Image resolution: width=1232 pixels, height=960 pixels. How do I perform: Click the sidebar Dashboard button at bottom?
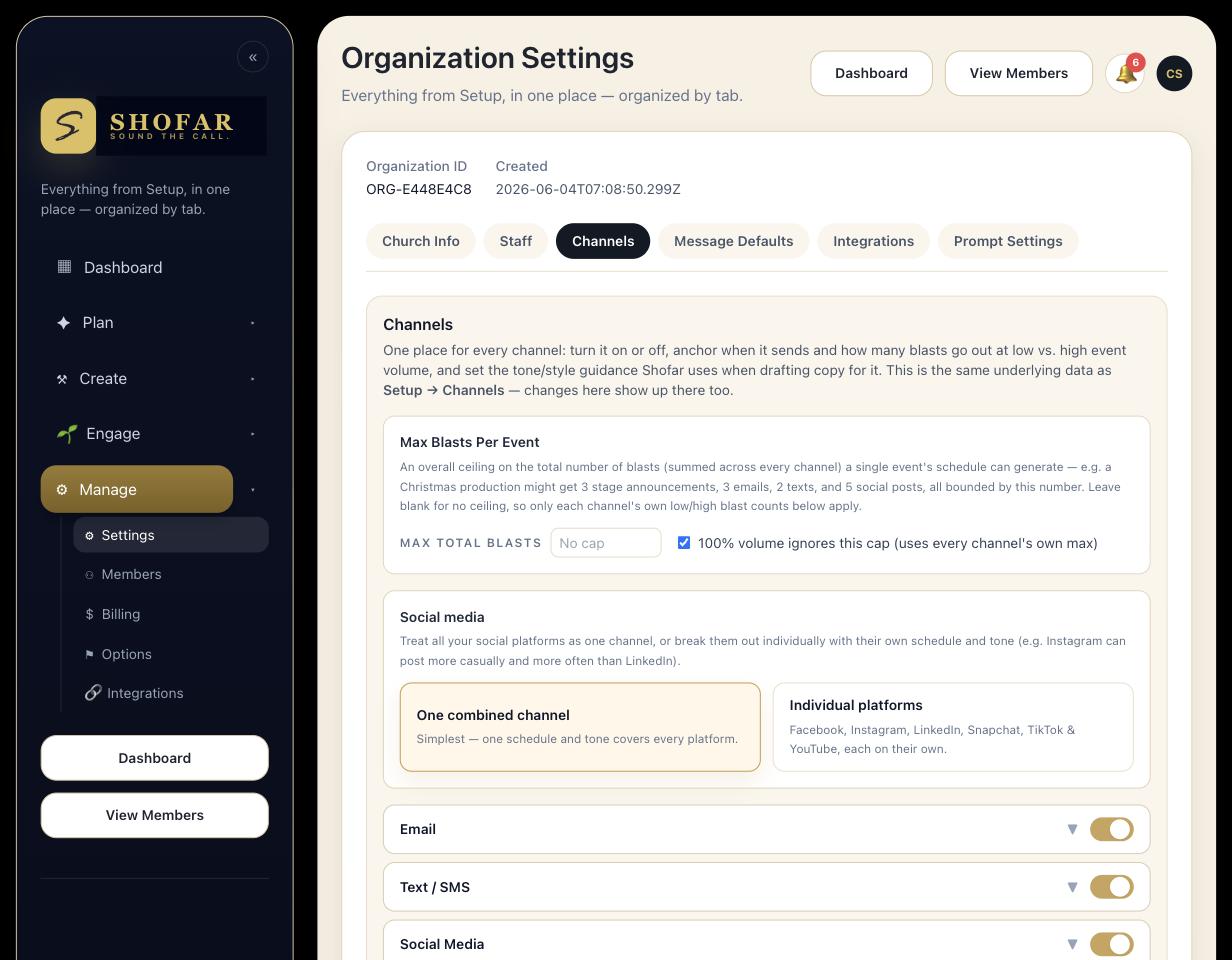(155, 758)
